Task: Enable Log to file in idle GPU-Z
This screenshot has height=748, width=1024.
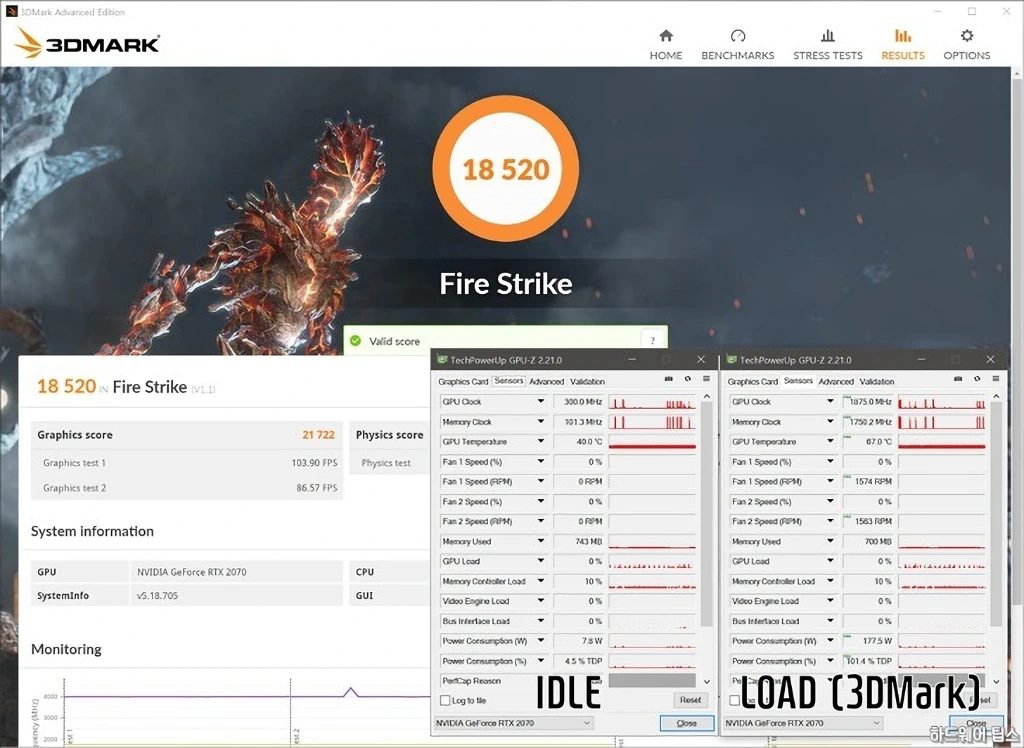Action: (445, 700)
